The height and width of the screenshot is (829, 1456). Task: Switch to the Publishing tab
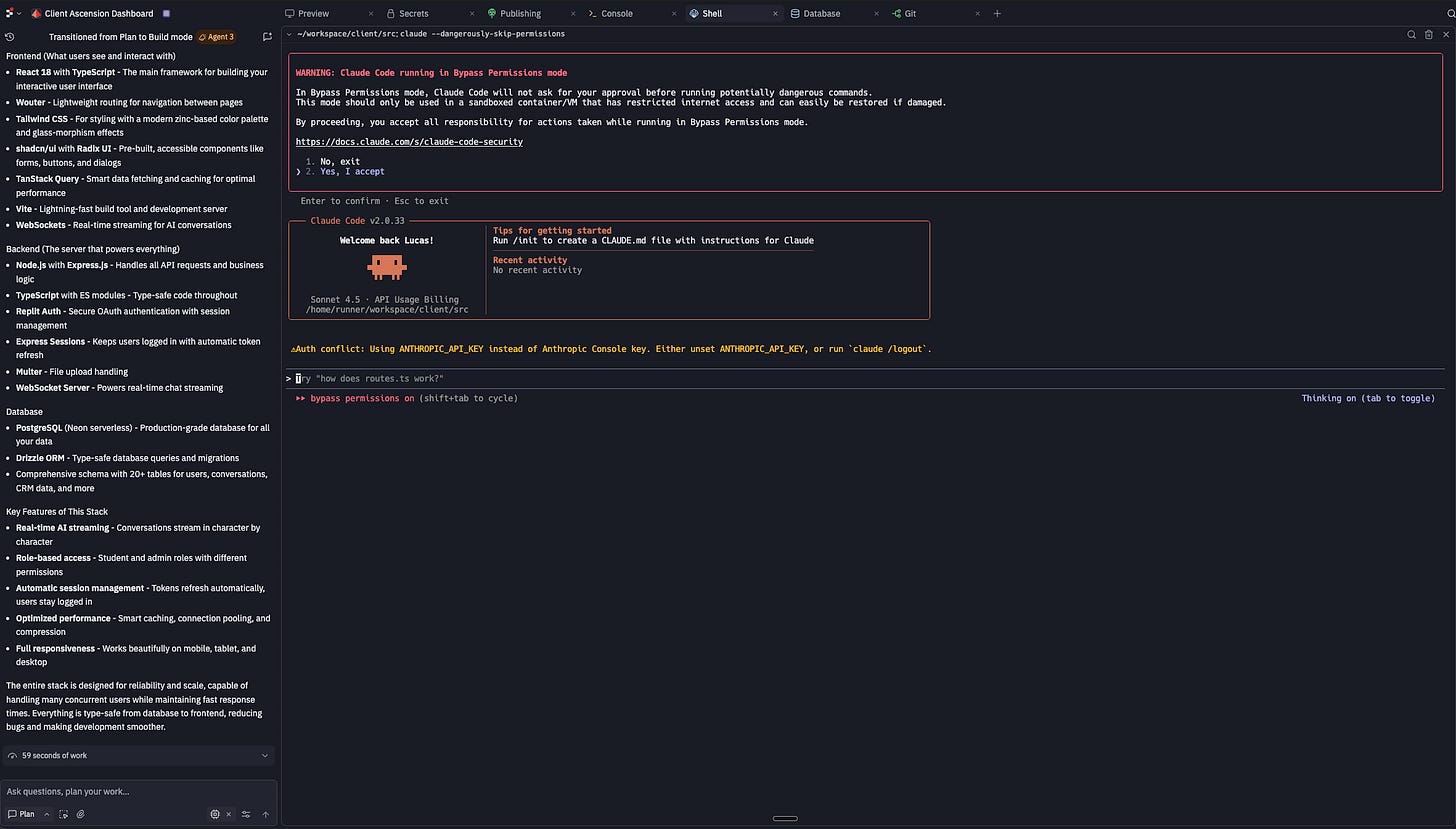pos(521,14)
